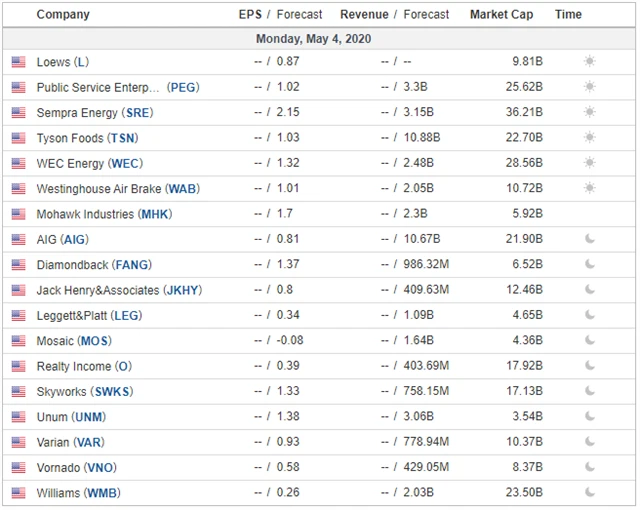Click the moon icon in the Skyworks row

click(589, 392)
